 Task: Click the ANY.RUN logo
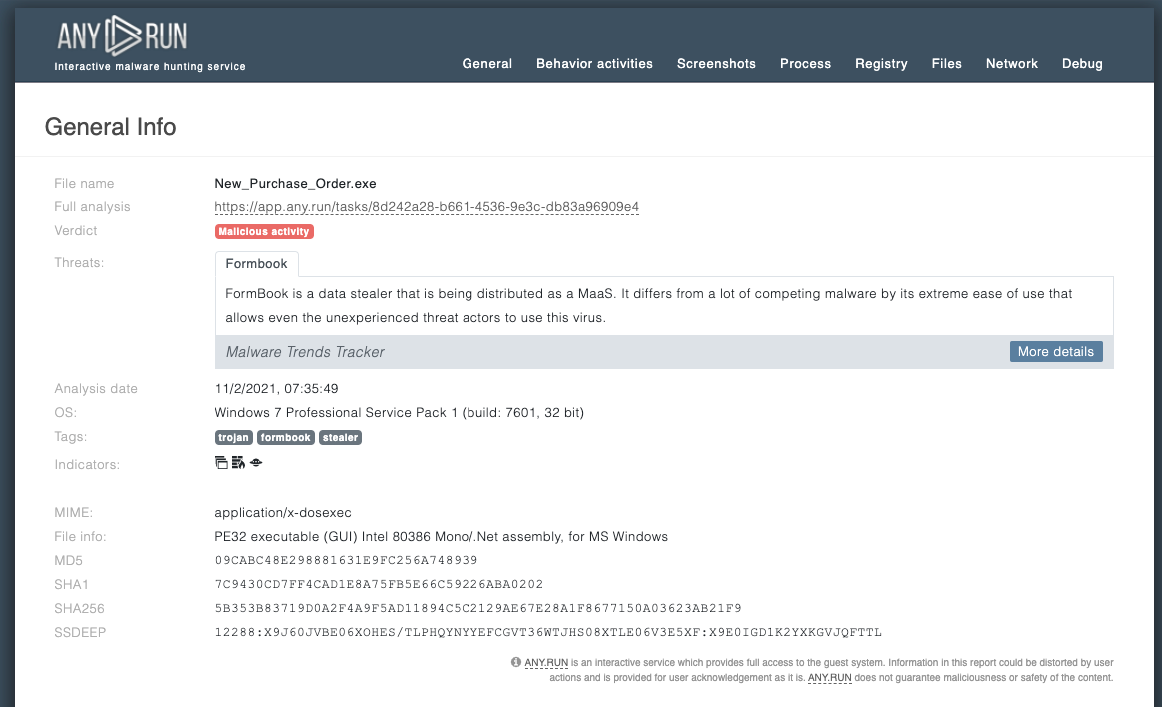click(x=122, y=36)
